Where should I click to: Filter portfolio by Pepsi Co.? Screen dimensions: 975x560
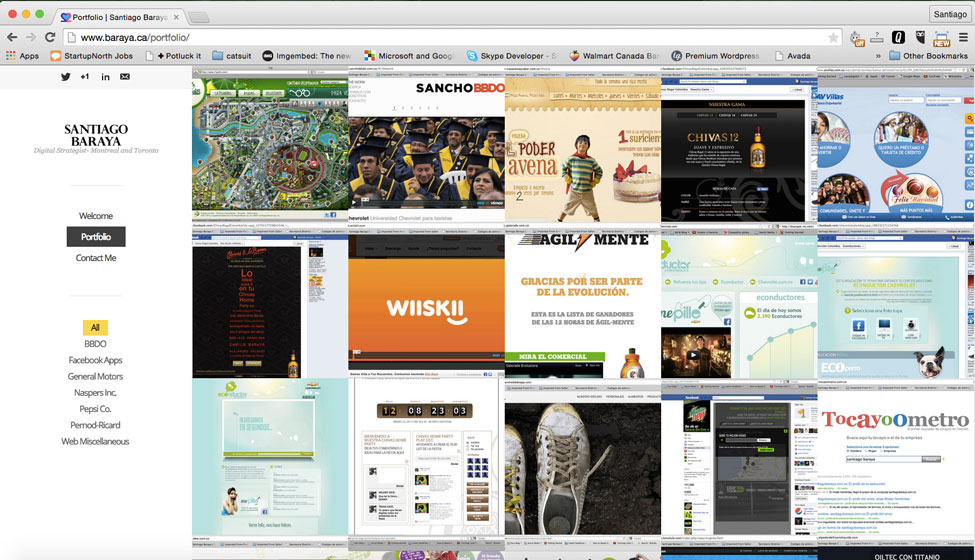point(95,408)
